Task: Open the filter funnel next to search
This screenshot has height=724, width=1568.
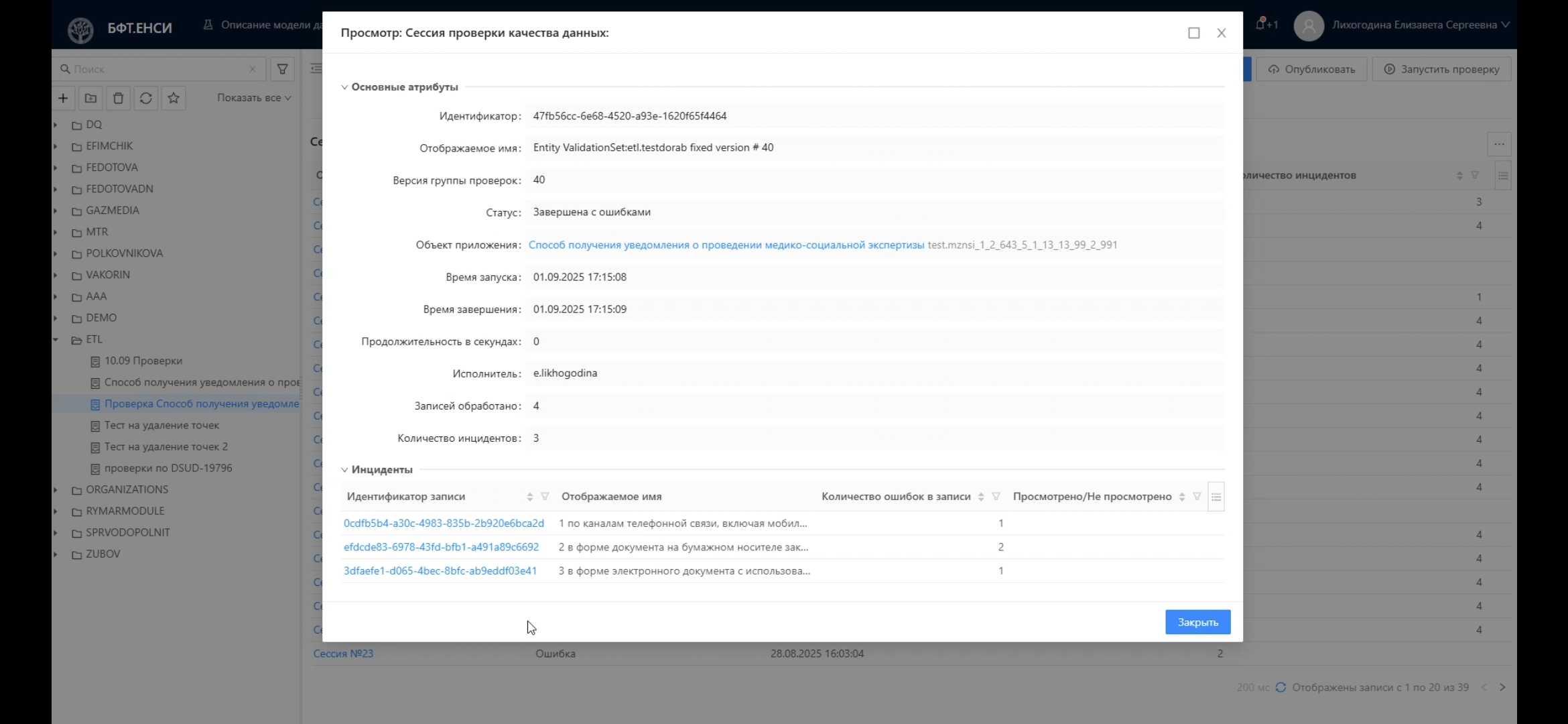Action: click(x=282, y=69)
